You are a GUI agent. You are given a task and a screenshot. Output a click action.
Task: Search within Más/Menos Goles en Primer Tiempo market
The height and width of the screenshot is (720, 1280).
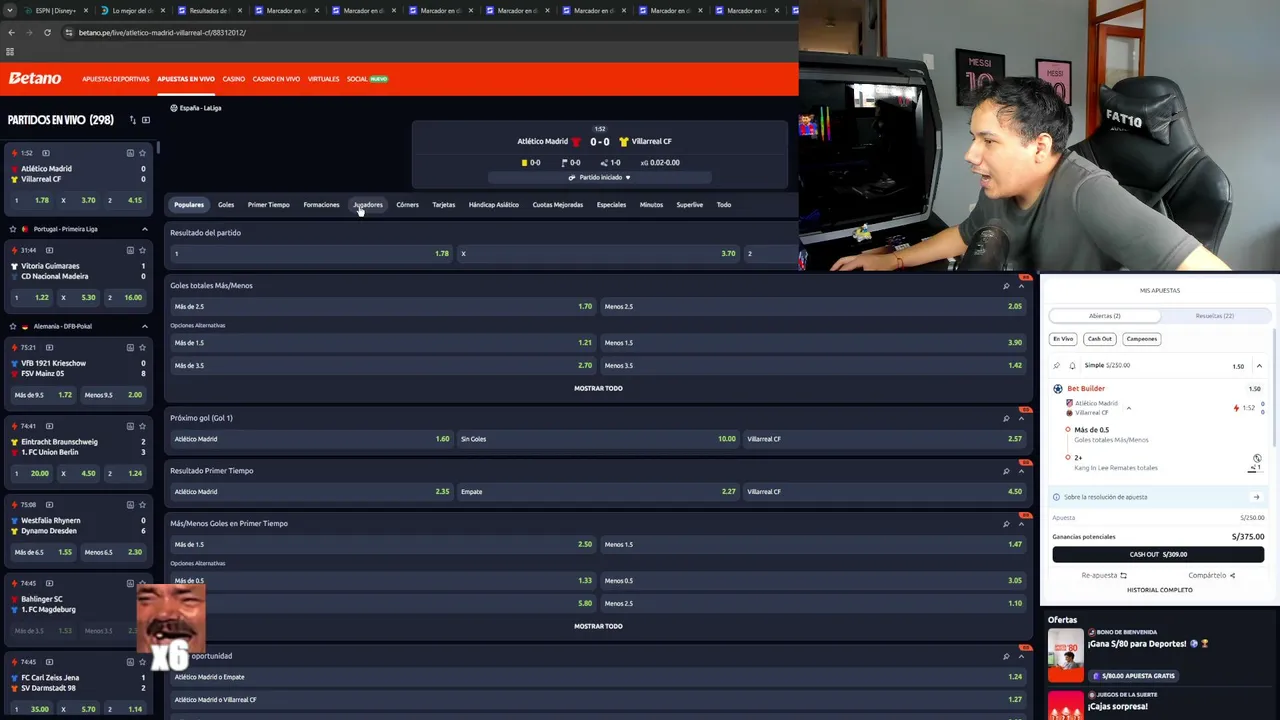[x=1006, y=524]
